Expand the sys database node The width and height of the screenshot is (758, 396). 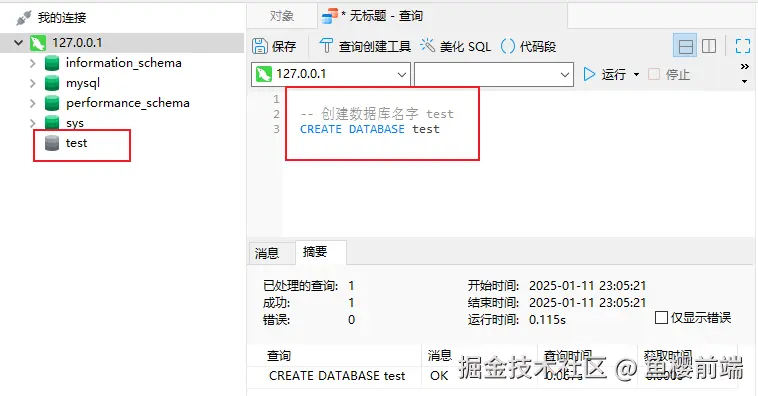pyautogui.click(x=32, y=123)
